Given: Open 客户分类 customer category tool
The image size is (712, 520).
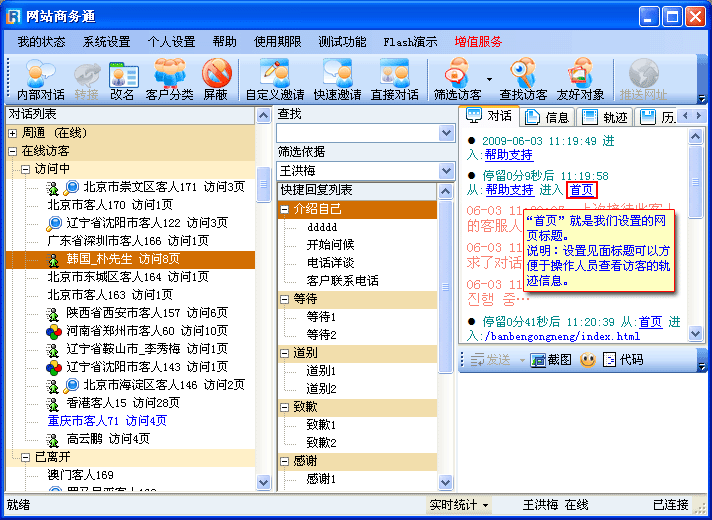Looking at the screenshot, I should [x=169, y=79].
